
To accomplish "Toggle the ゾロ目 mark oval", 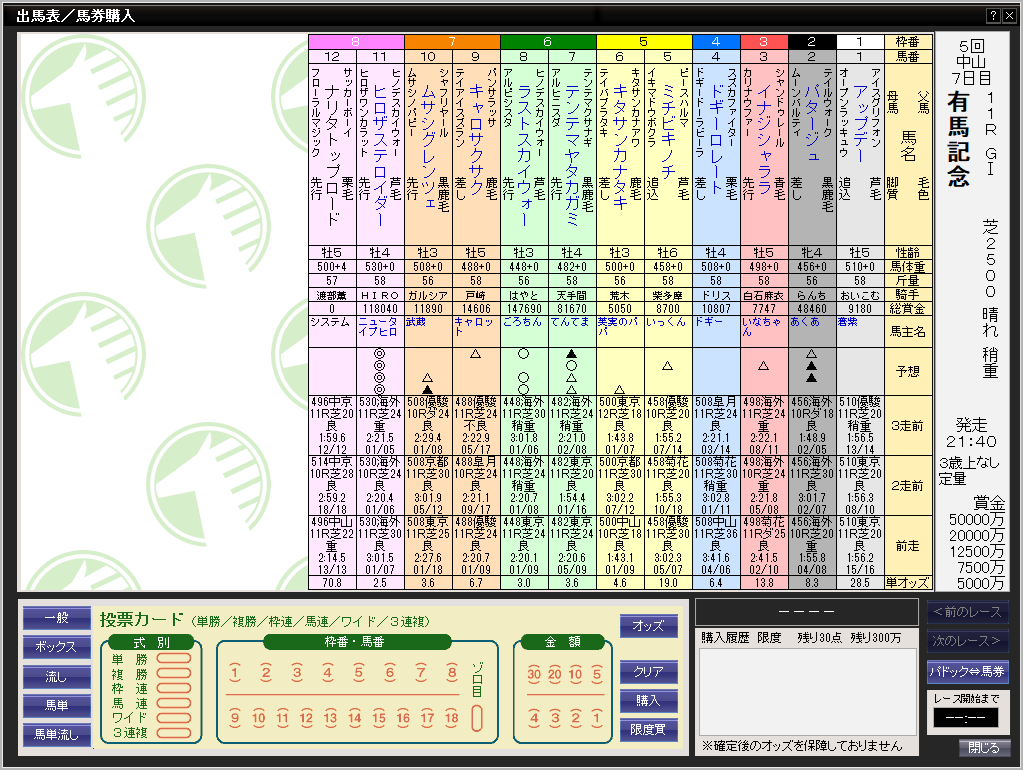I will point(478,717).
